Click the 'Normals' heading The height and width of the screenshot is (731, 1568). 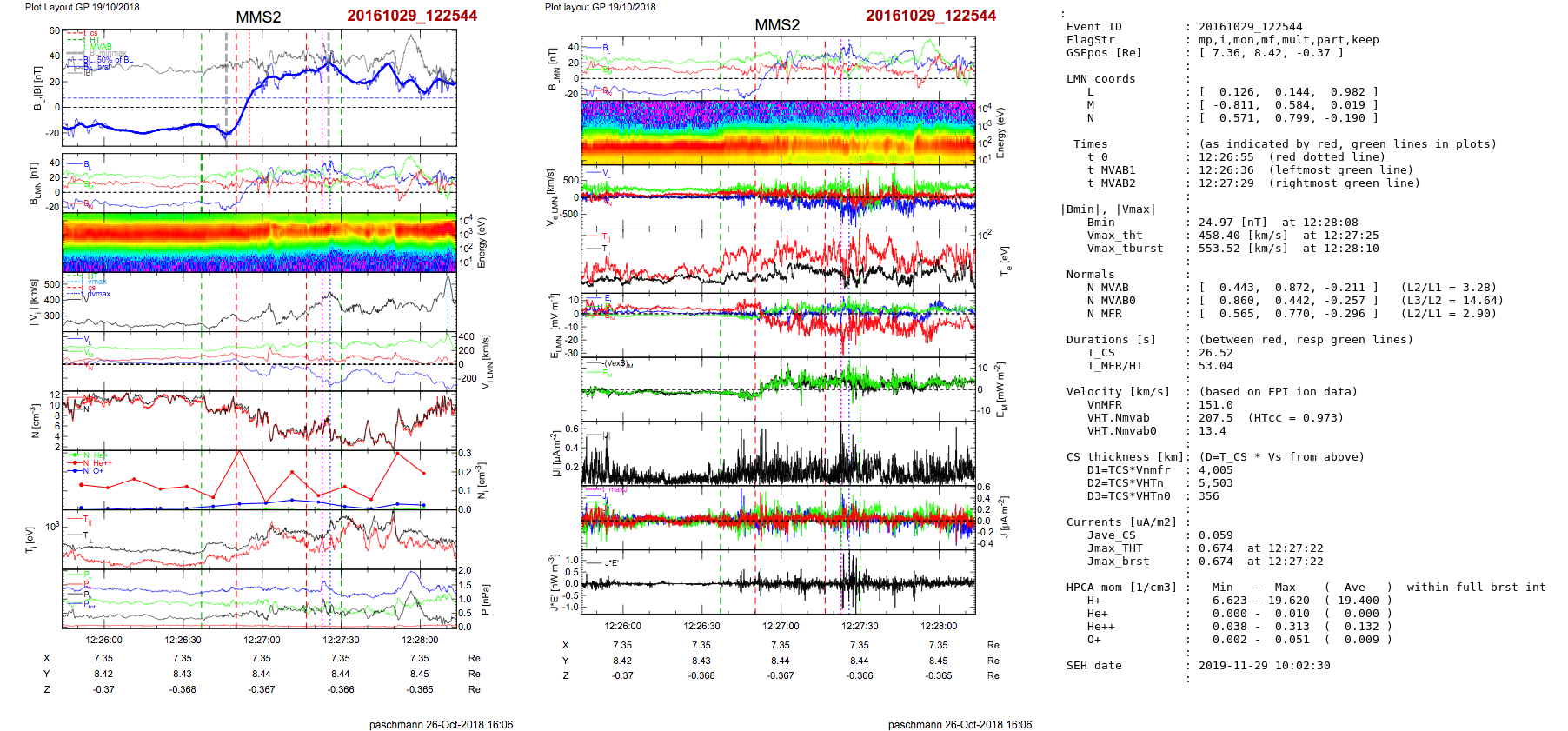(1090, 275)
